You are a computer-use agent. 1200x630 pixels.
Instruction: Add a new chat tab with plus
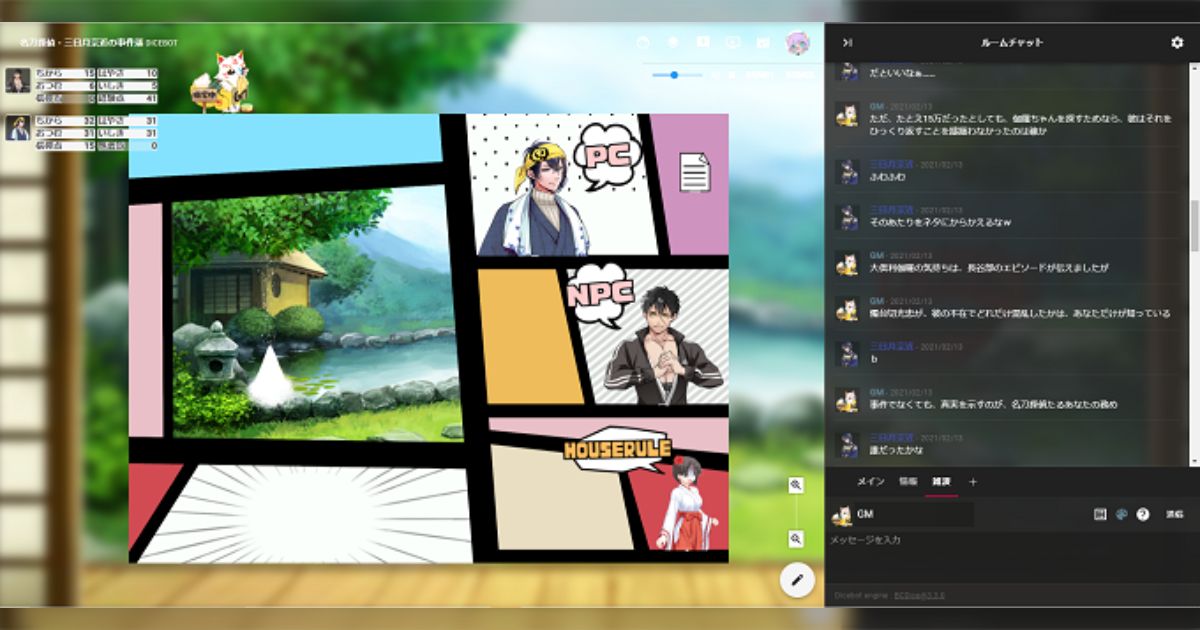point(973,482)
